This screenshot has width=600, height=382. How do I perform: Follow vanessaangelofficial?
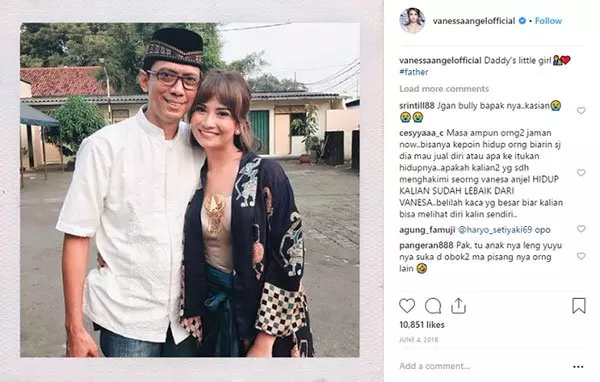pos(548,21)
